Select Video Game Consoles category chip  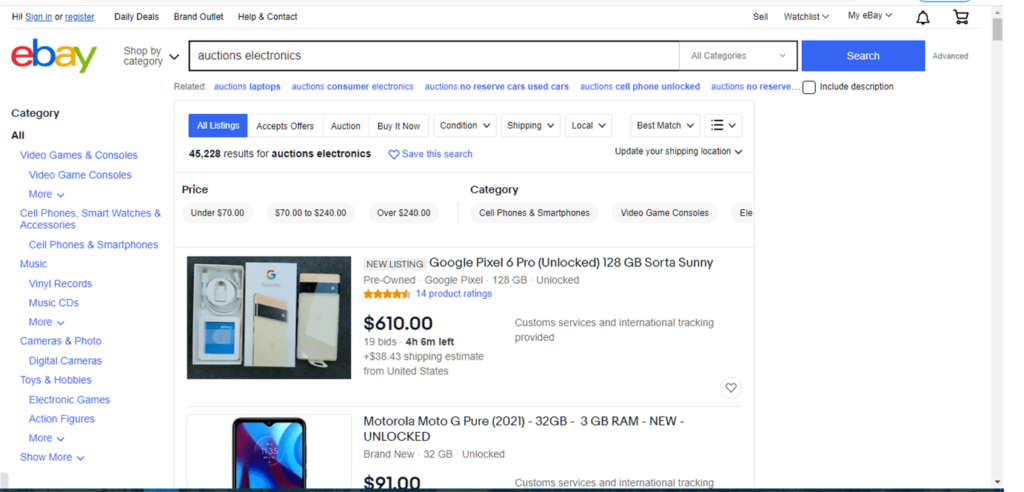[664, 213]
